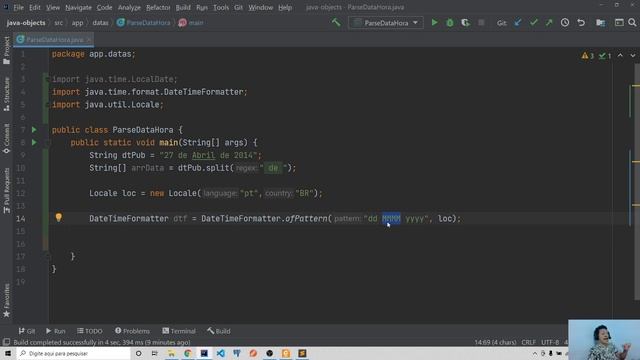Click java-objects in the navigation breadcrumb
640x360 pixels.
click(x=26, y=23)
